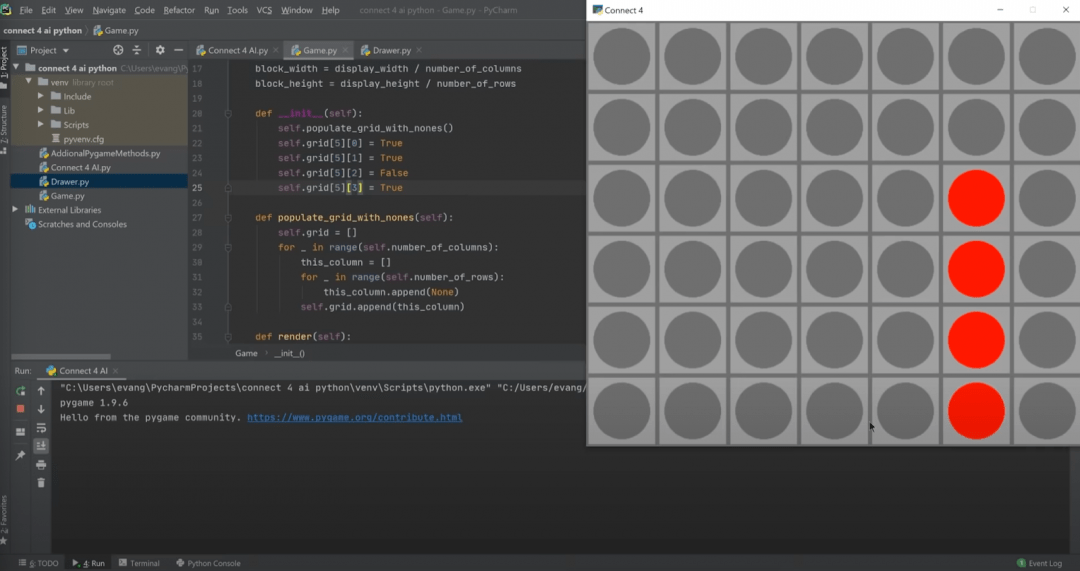
Task: Hide the Project panel with minus icon
Action: point(179,50)
